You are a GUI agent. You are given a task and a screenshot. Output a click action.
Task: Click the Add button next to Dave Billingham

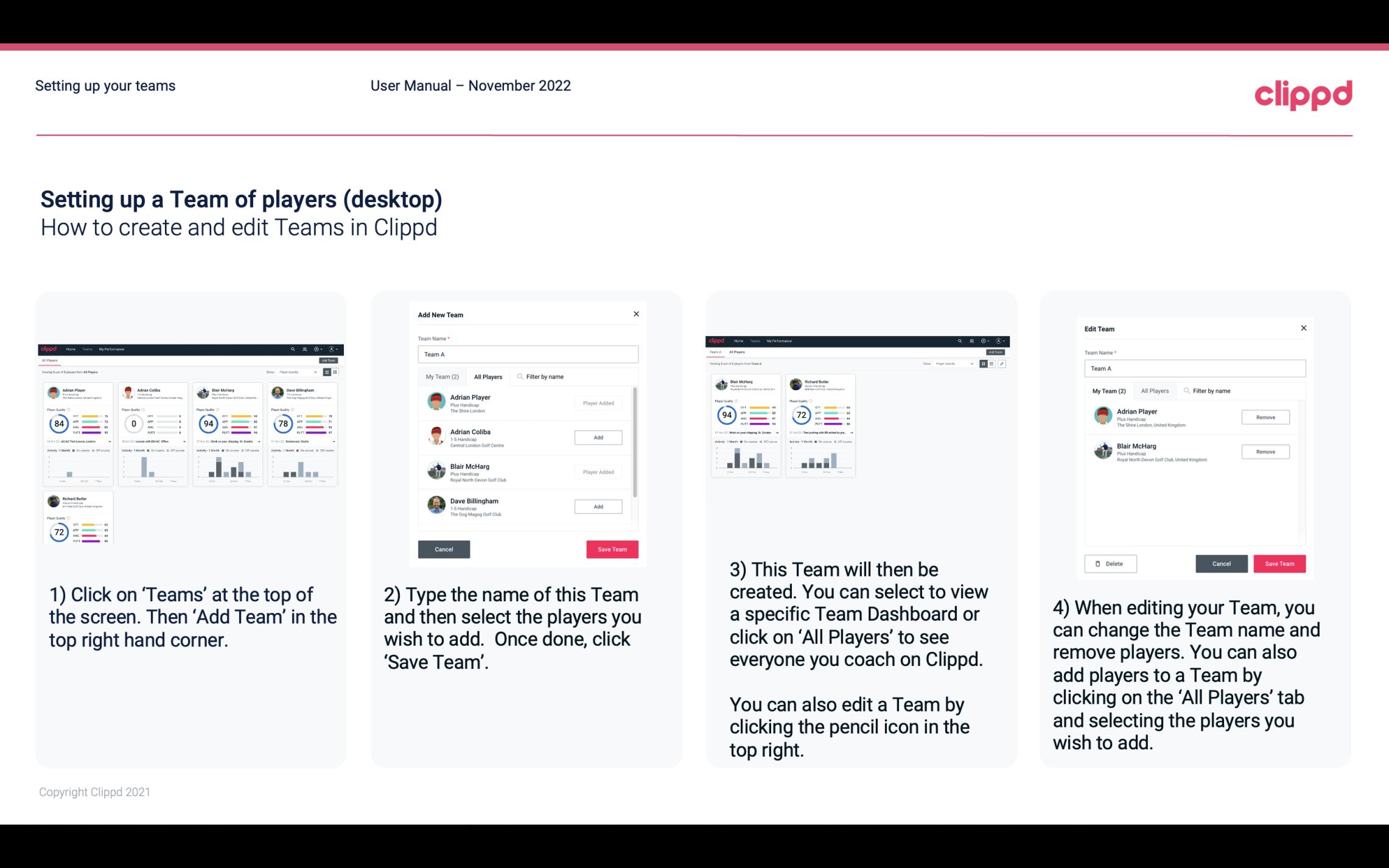point(598,506)
